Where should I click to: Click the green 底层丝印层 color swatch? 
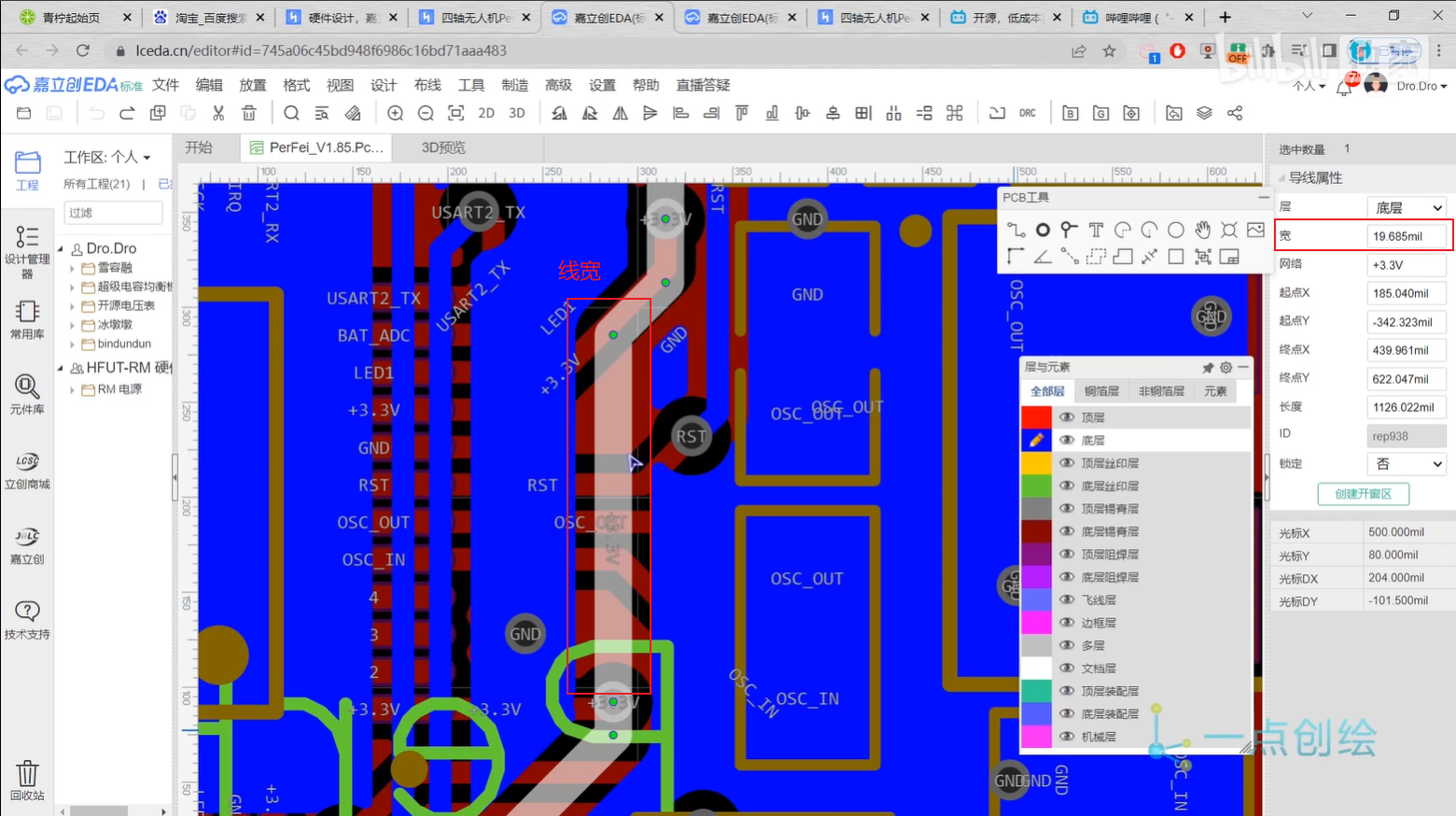point(1036,485)
